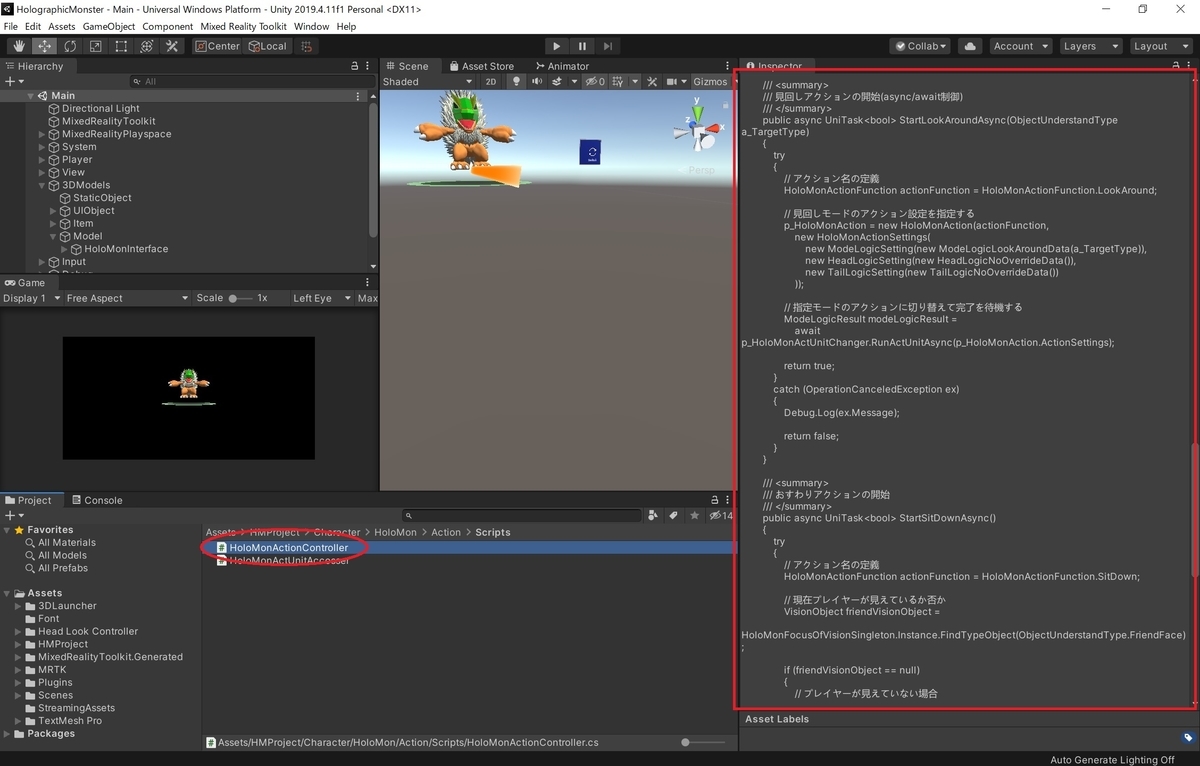Open the Gizmos dropdown
Image resolution: width=1200 pixels, height=766 pixels.
(715, 82)
